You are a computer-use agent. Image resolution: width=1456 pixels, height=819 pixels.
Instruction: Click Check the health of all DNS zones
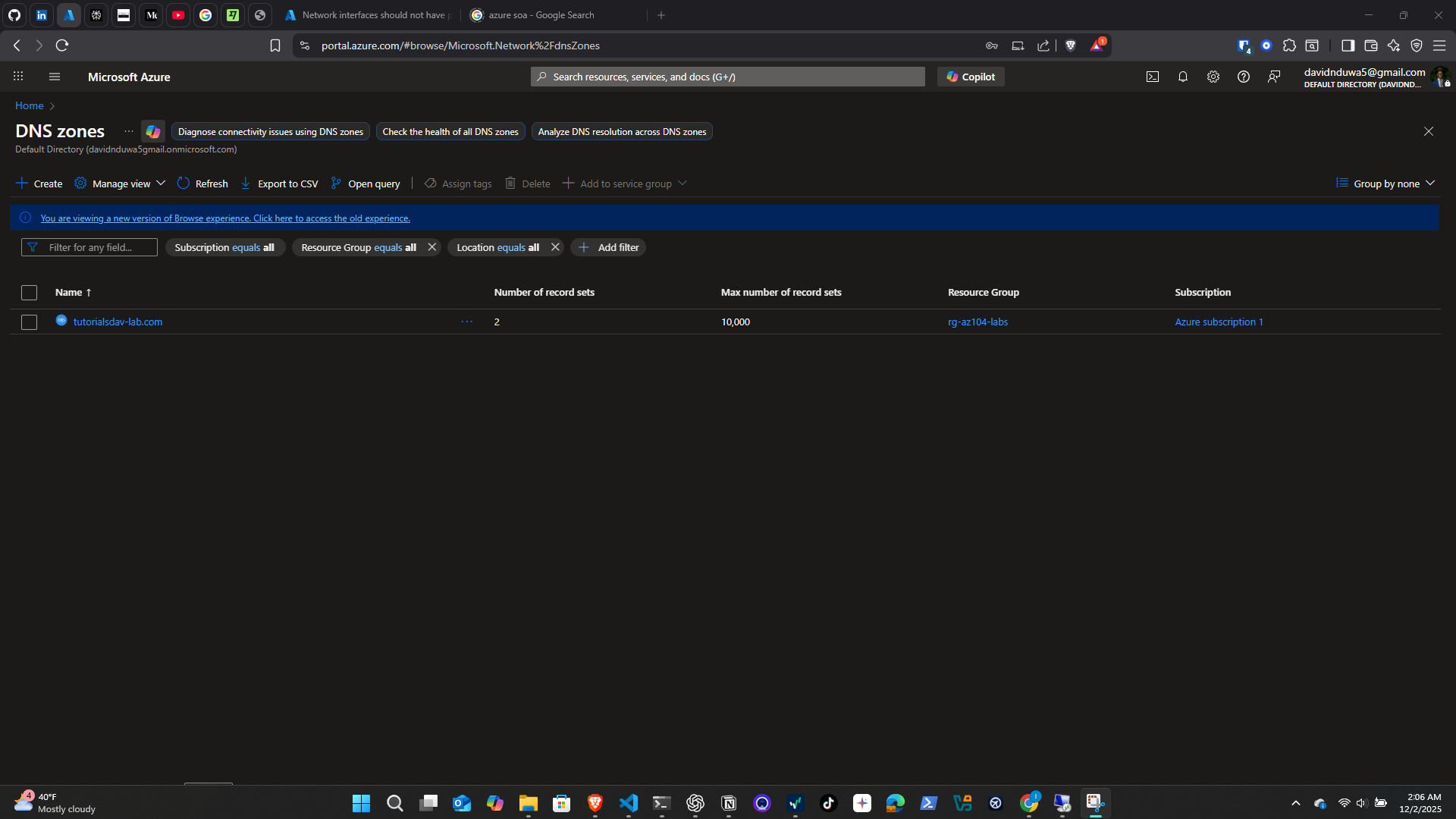[450, 132]
